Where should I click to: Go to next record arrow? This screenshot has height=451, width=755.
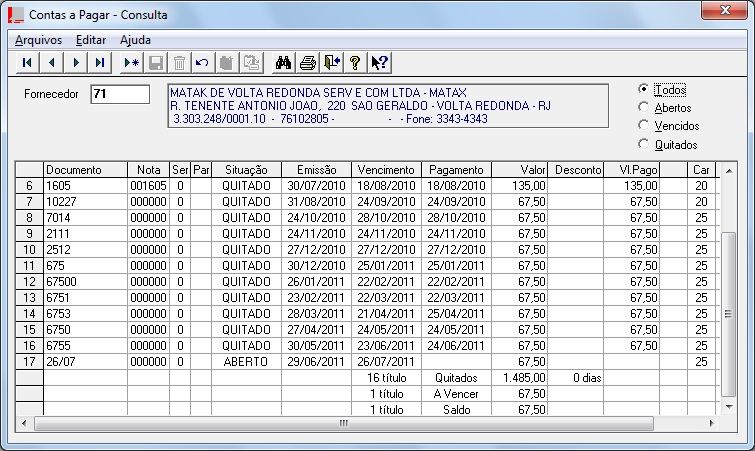pyautogui.click(x=76, y=63)
